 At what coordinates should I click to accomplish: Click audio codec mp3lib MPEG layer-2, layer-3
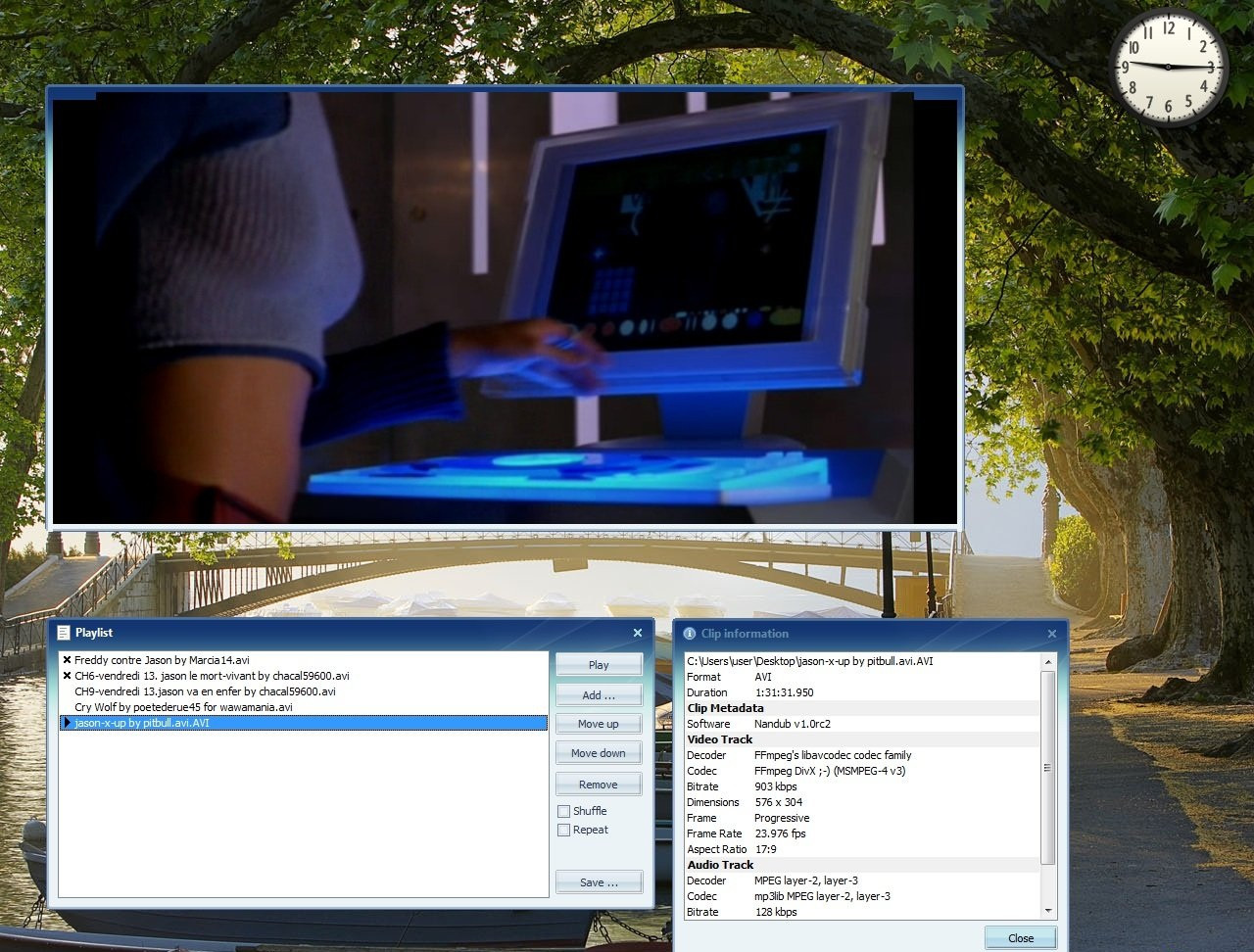tap(822, 896)
